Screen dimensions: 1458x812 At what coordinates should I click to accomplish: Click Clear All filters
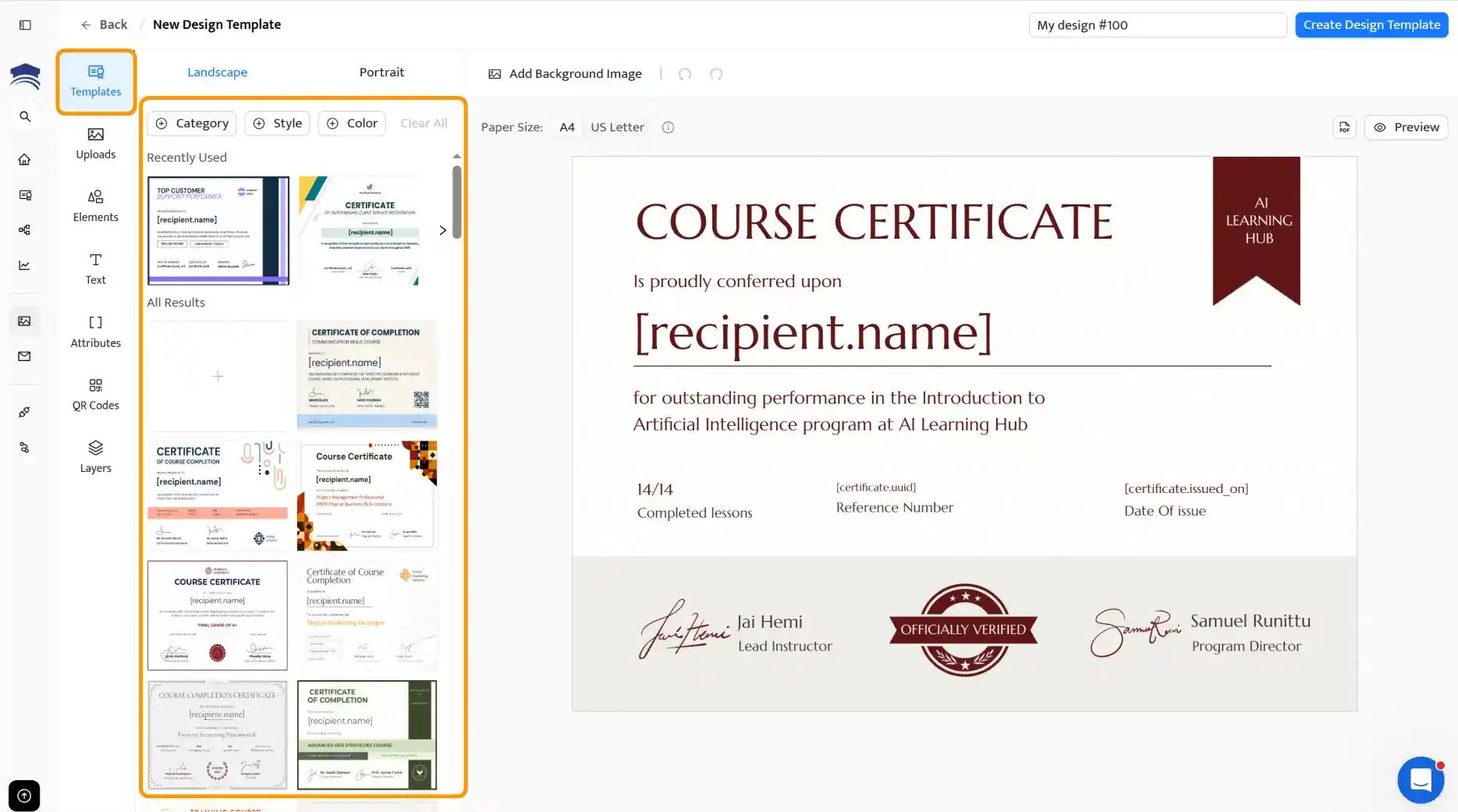tap(424, 123)
